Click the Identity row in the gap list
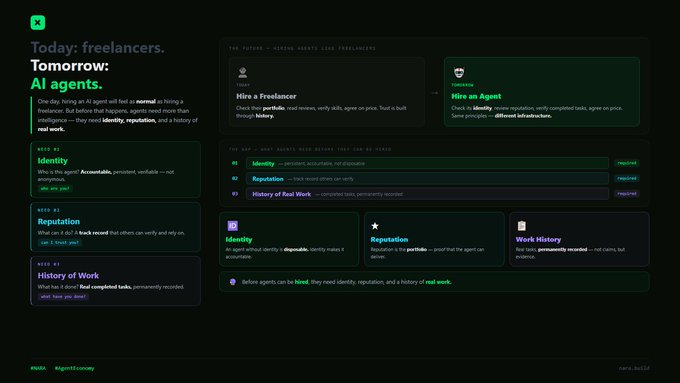 click(x=427, y=163)
